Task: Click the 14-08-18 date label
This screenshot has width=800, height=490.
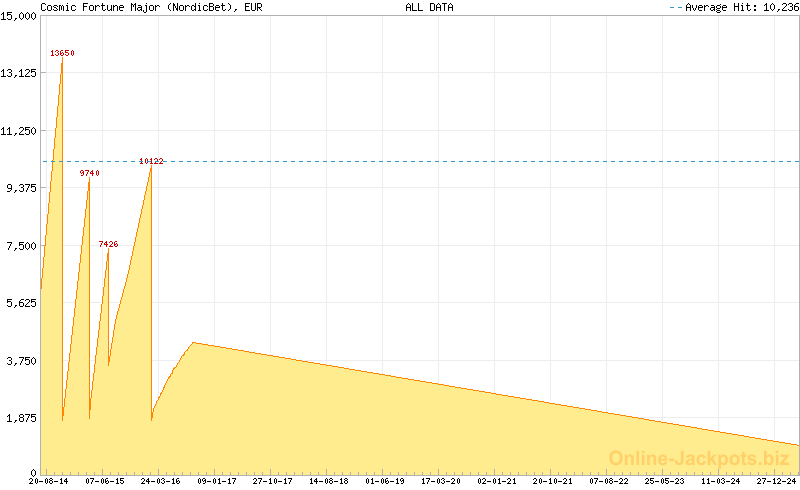Action: tap(329, 481)
